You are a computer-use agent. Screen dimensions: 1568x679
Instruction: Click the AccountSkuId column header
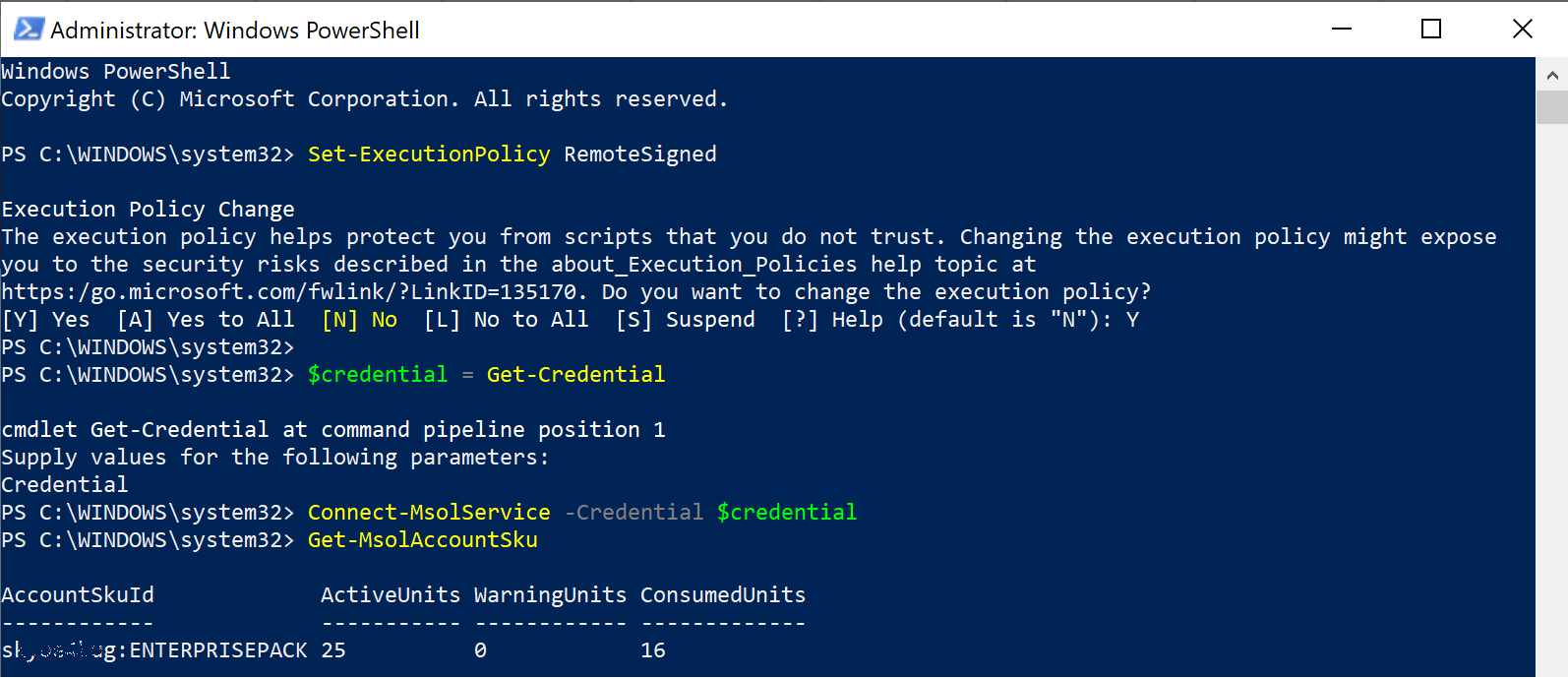78,595
